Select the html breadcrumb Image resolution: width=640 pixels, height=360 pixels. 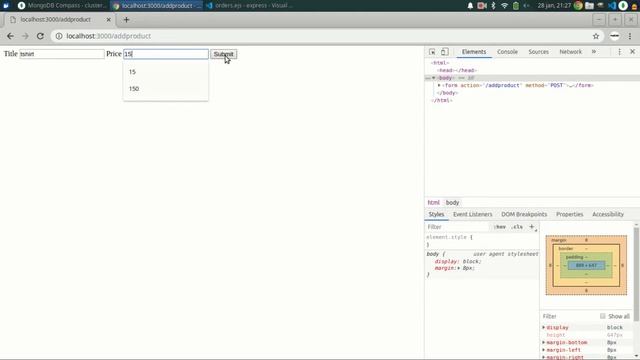point(433,202)
